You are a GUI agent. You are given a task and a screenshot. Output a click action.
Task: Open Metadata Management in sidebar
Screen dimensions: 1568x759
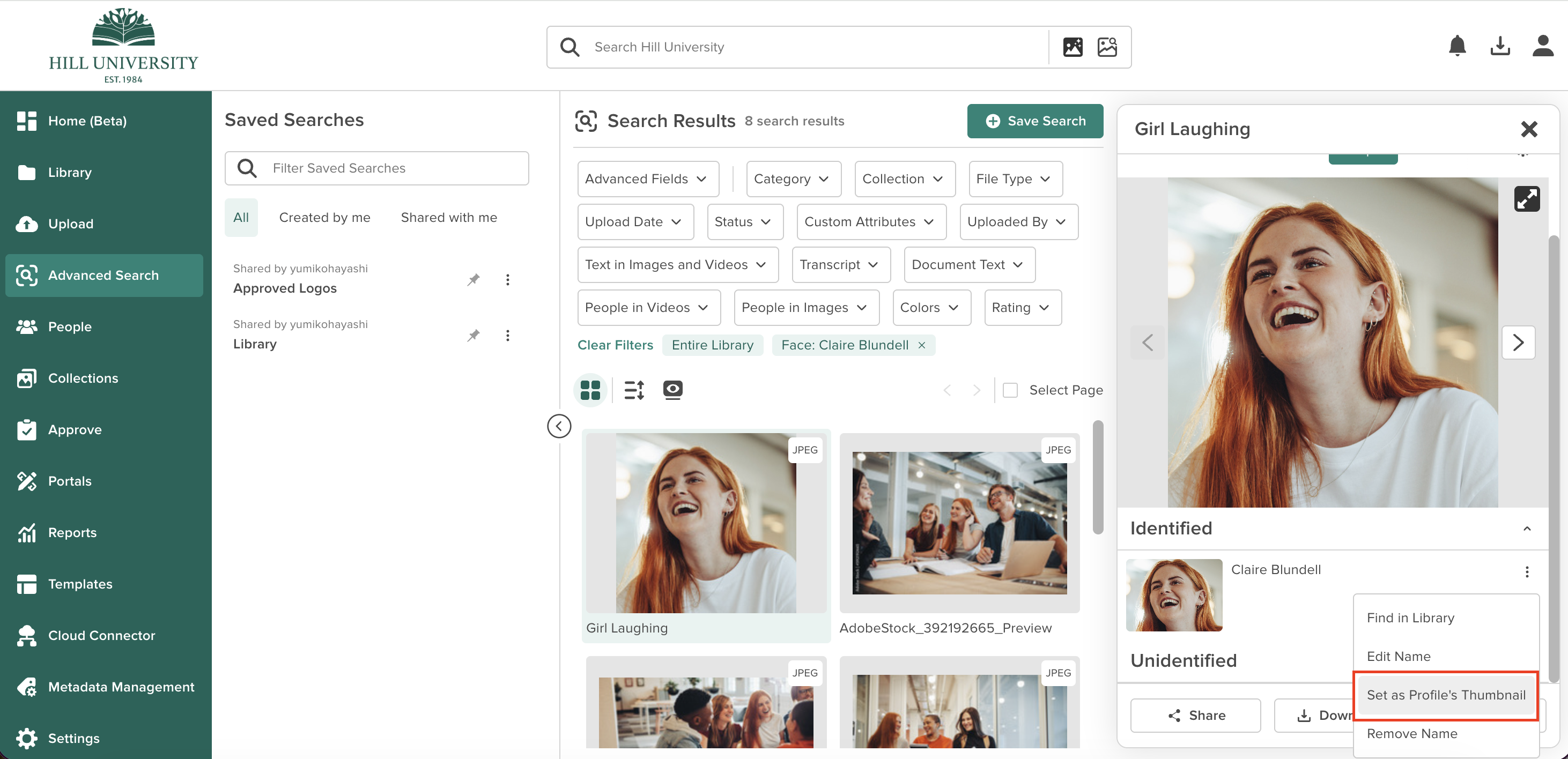[104, 687]
